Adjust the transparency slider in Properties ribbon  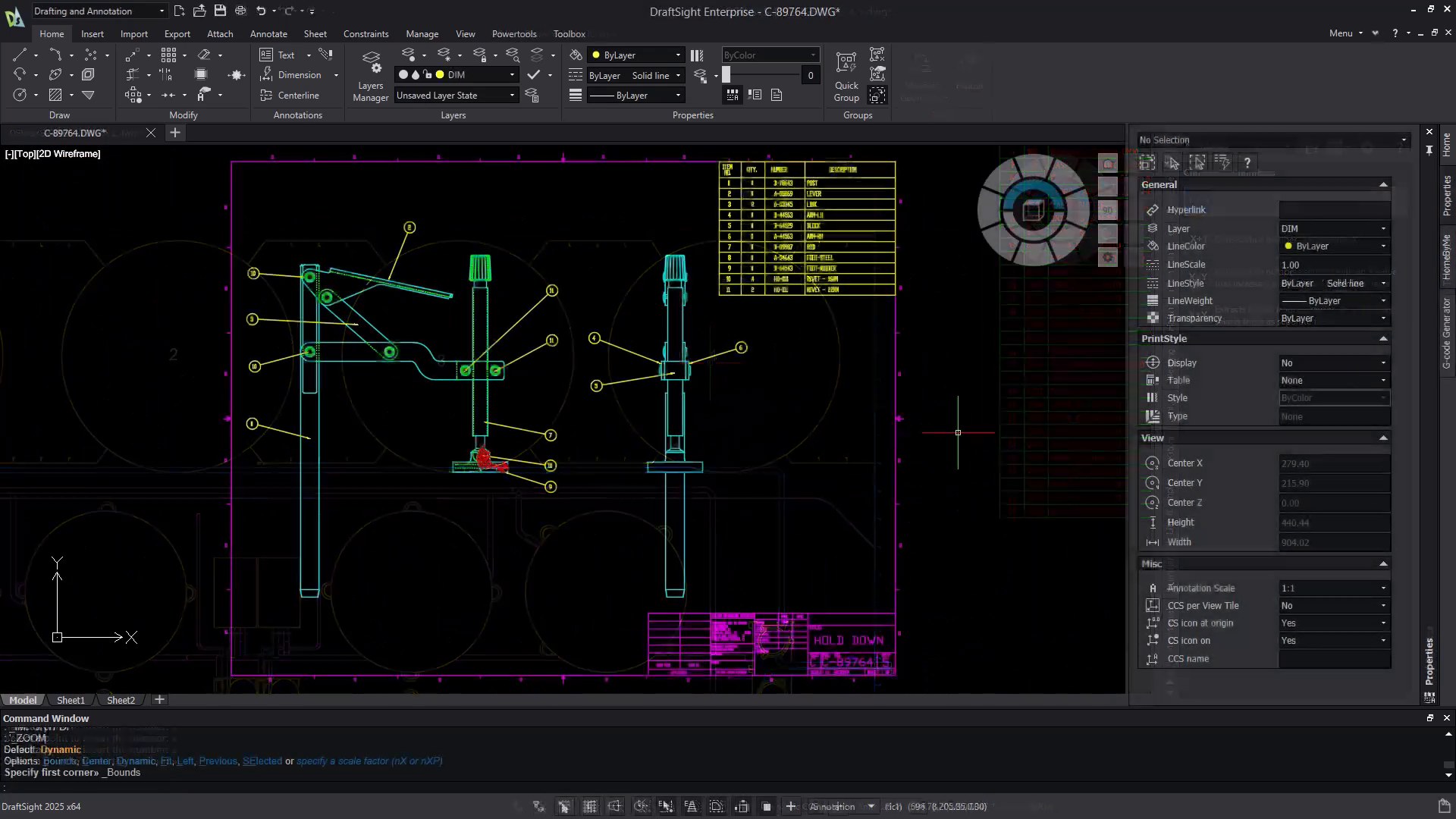point(726,74)
